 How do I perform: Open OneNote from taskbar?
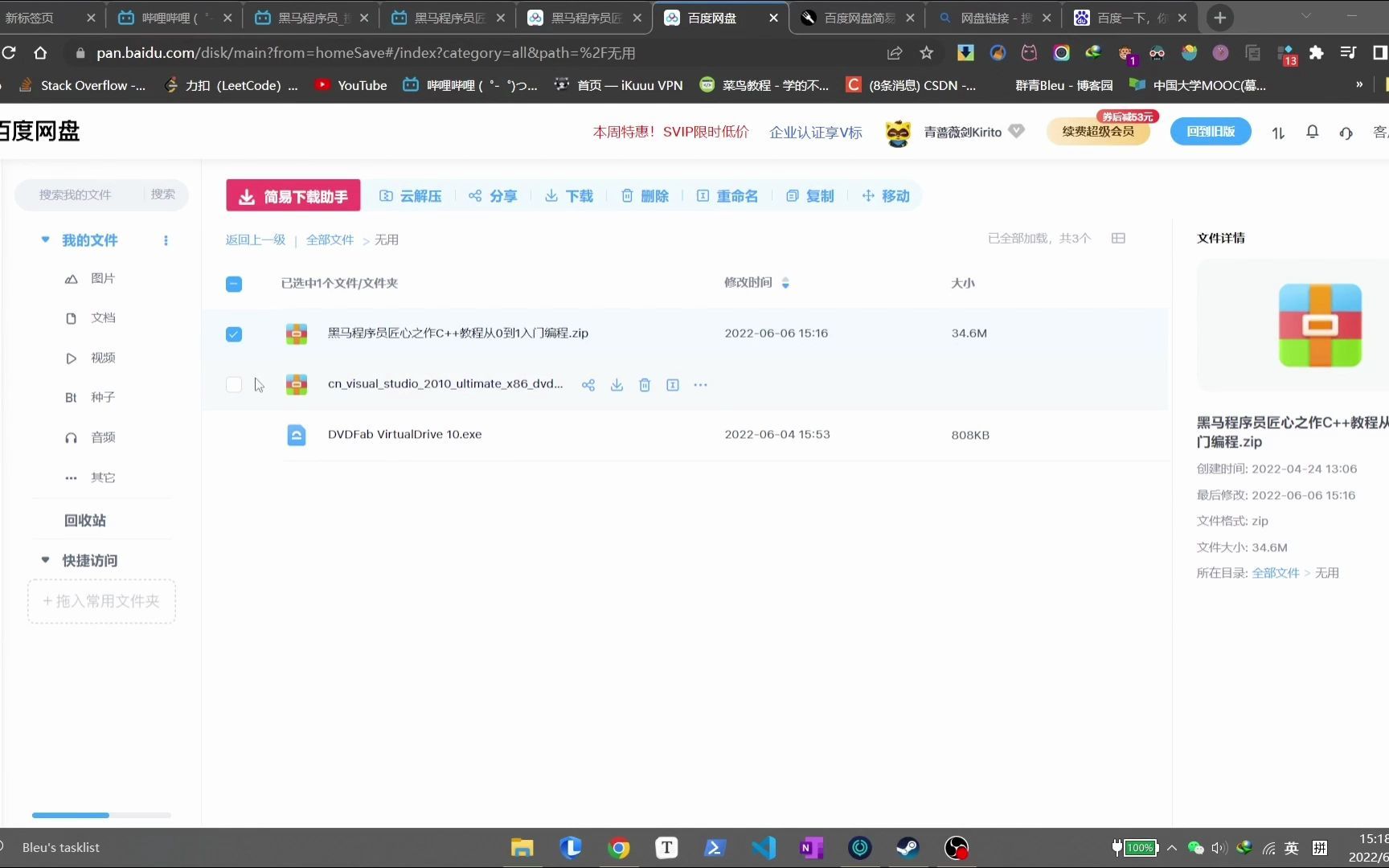pyautogui.click(x=811, y=848)
